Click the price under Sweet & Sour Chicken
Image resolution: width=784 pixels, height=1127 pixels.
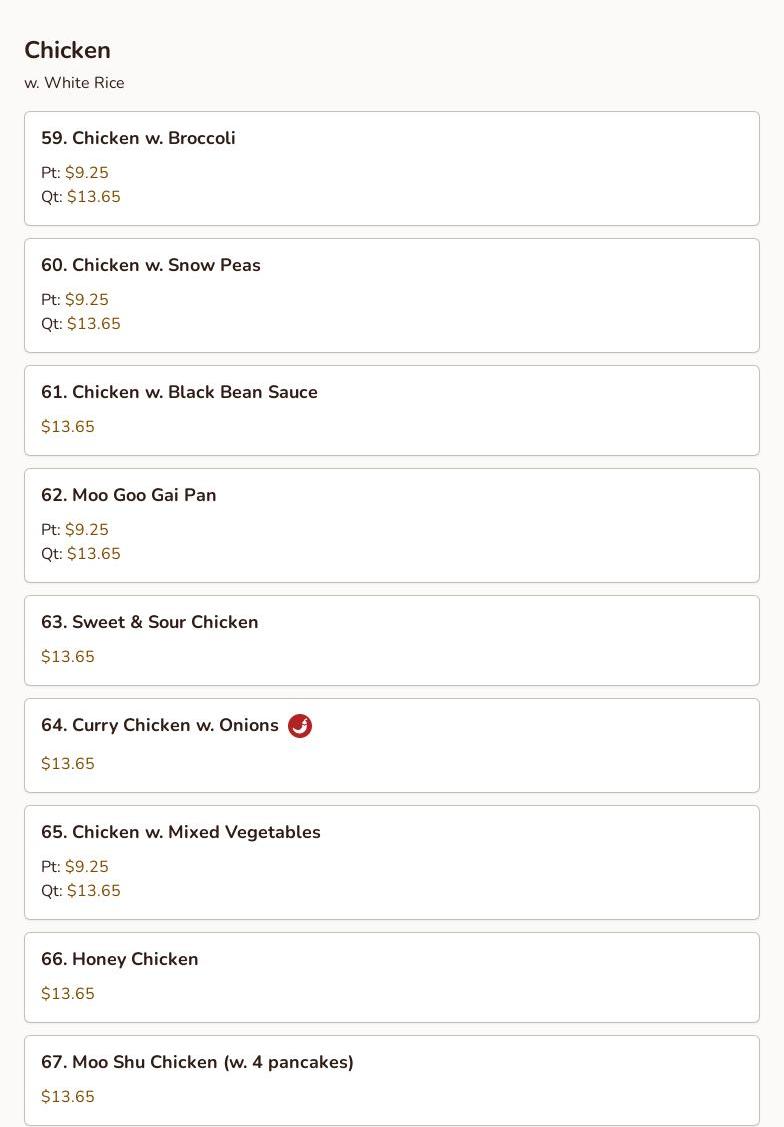coord(68,657)
